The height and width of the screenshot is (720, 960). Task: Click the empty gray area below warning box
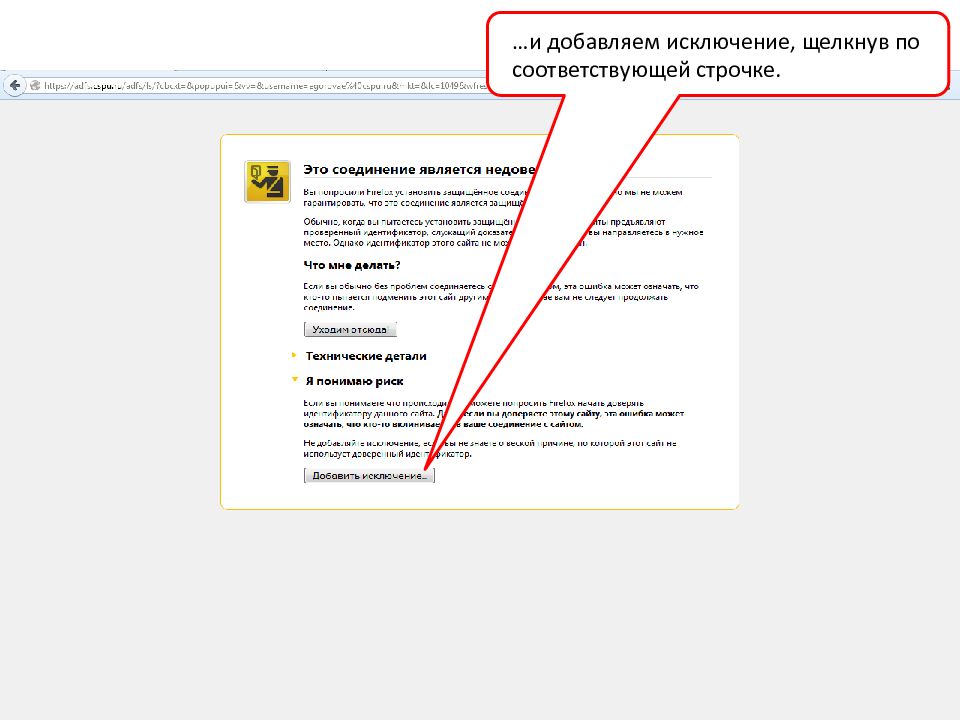tap(480, 610)
